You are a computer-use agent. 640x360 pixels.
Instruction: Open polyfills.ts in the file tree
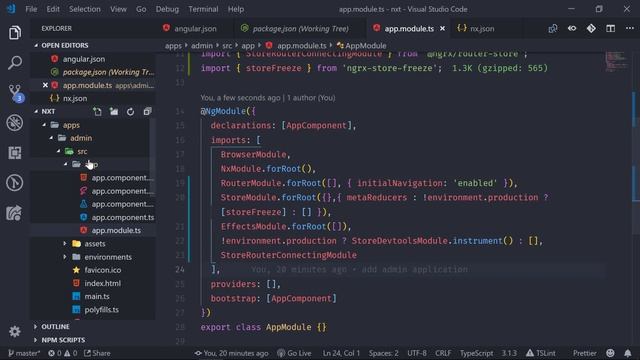pos(101,310)
